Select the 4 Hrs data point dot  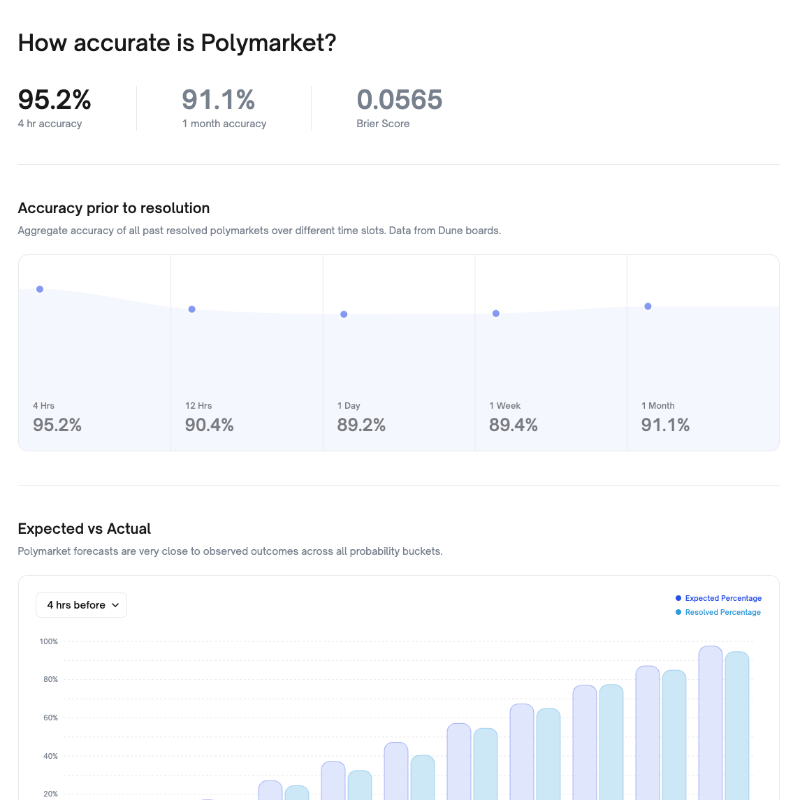[40, 289]
